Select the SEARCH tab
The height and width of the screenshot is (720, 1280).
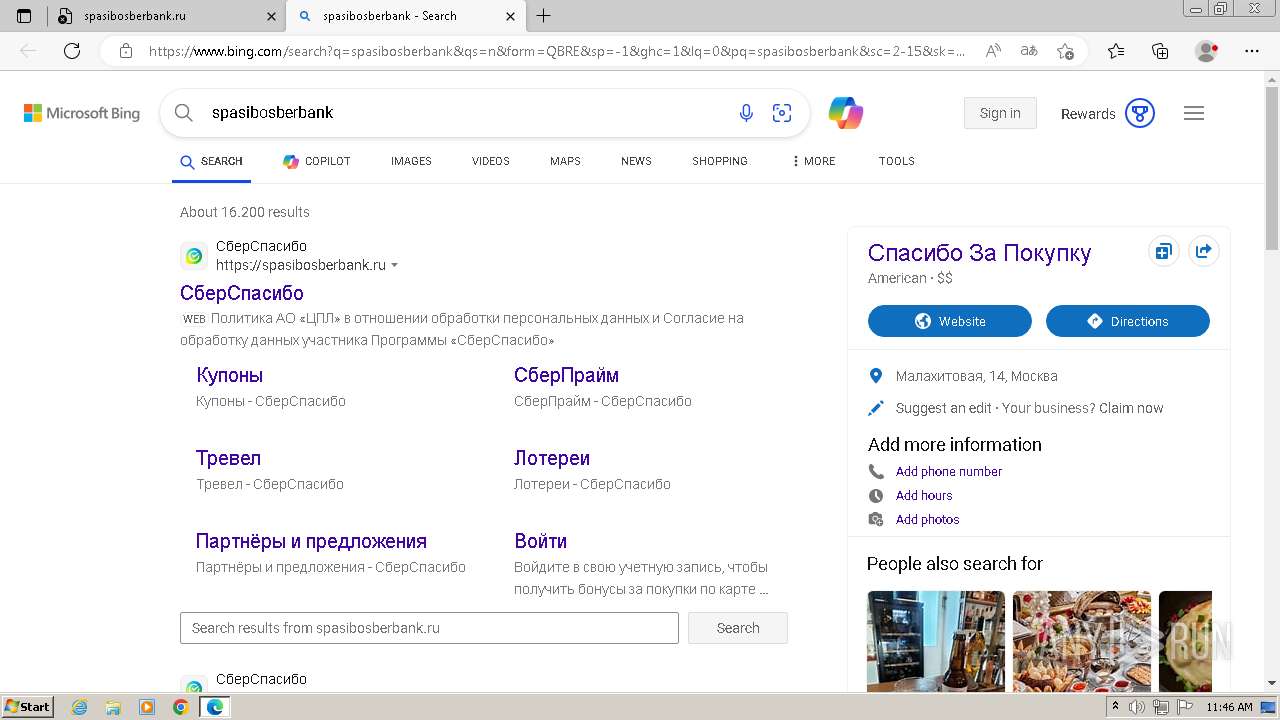point(211,161)
